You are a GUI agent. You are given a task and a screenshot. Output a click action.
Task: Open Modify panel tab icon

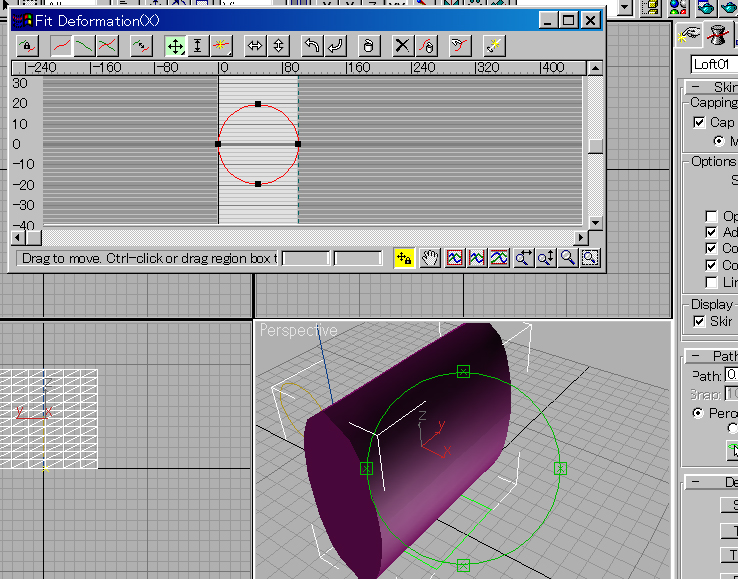click(717, 35)
